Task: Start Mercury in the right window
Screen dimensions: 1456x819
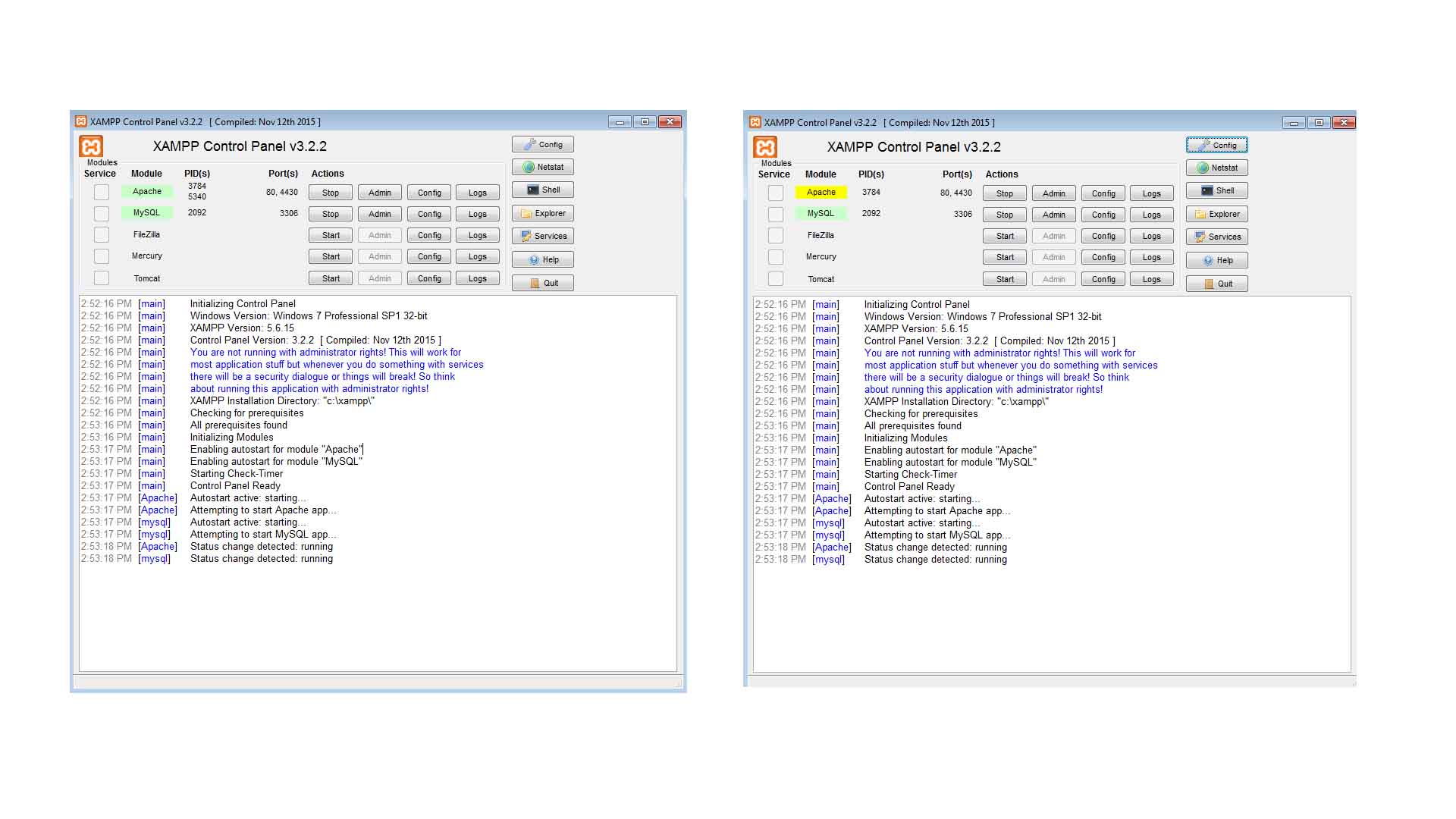Action: pos(1005,257)
